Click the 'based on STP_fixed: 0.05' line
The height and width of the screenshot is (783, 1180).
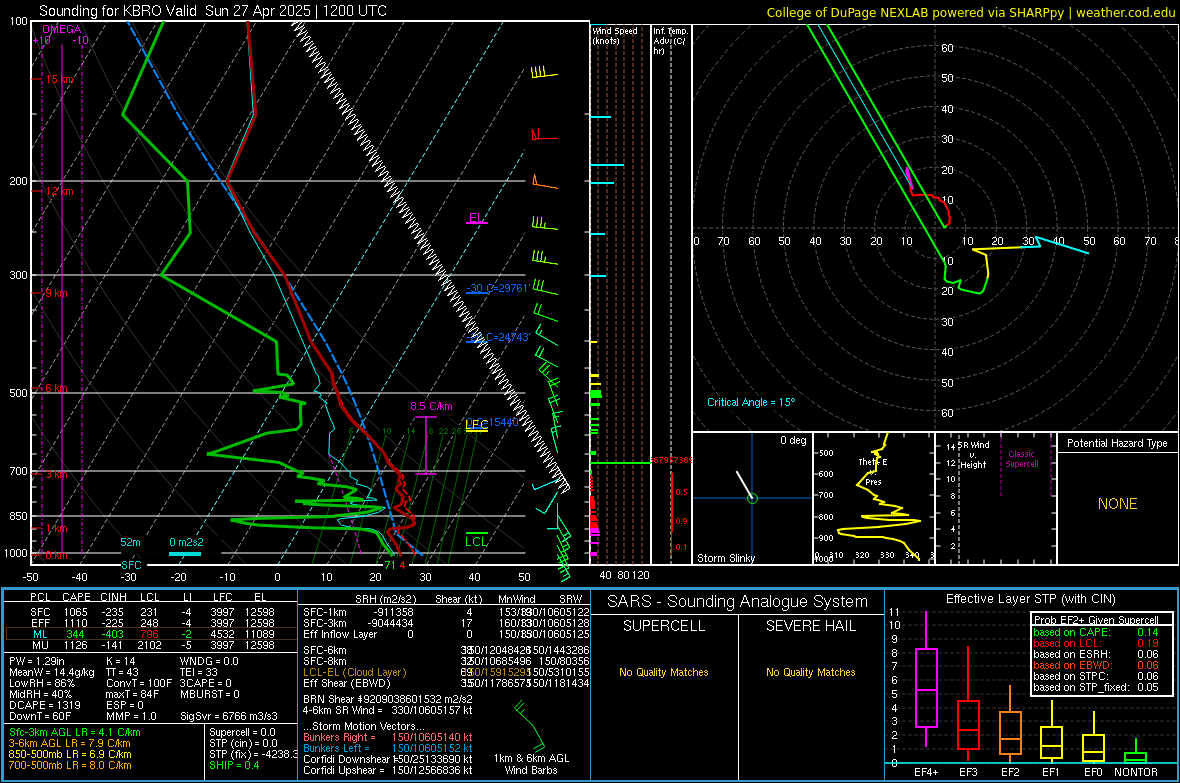click(x=1096, y=687)
